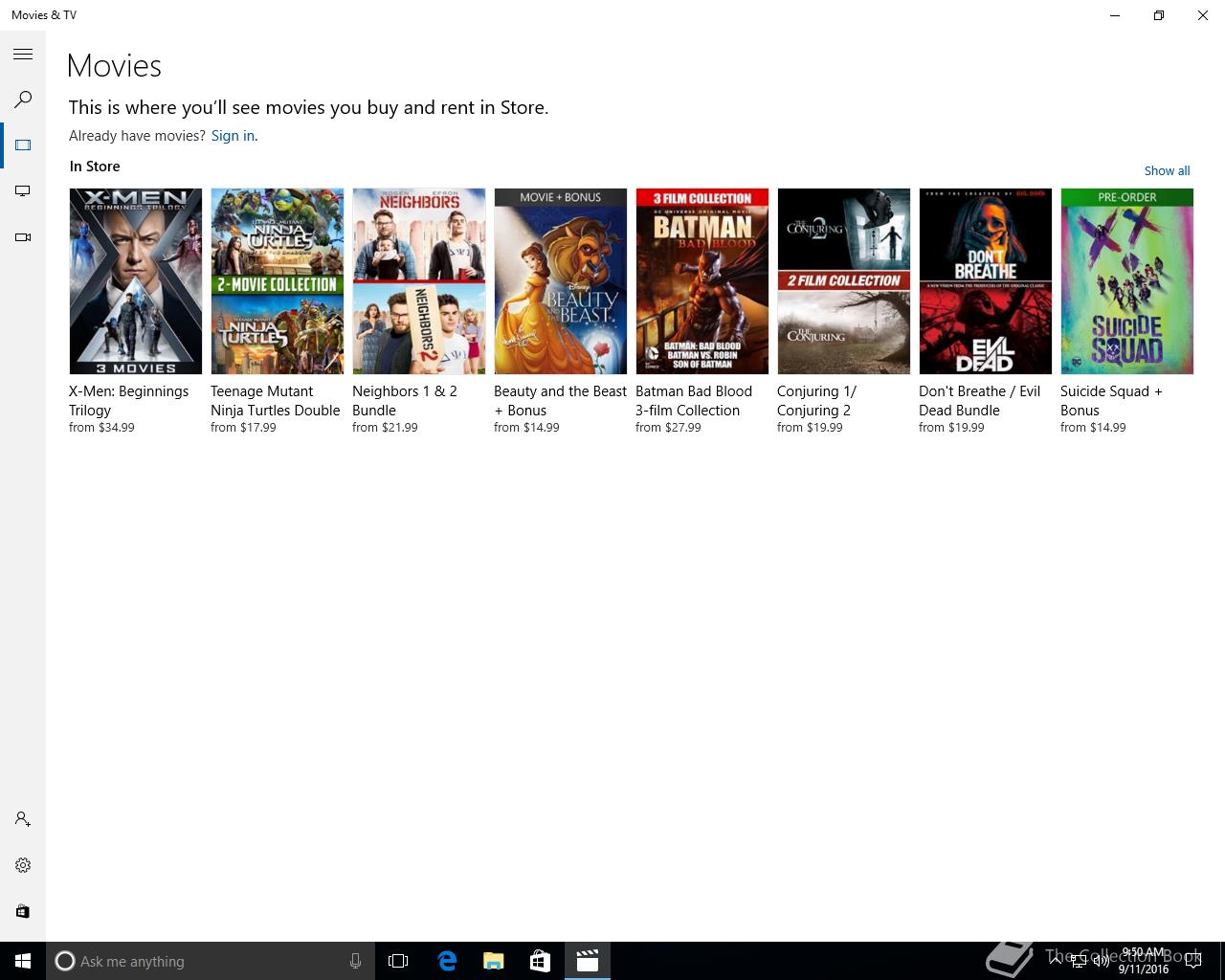This screenshot has height=980, width=1225.
Task: Click the Cortana microphone icon
Action: (355, 961)
